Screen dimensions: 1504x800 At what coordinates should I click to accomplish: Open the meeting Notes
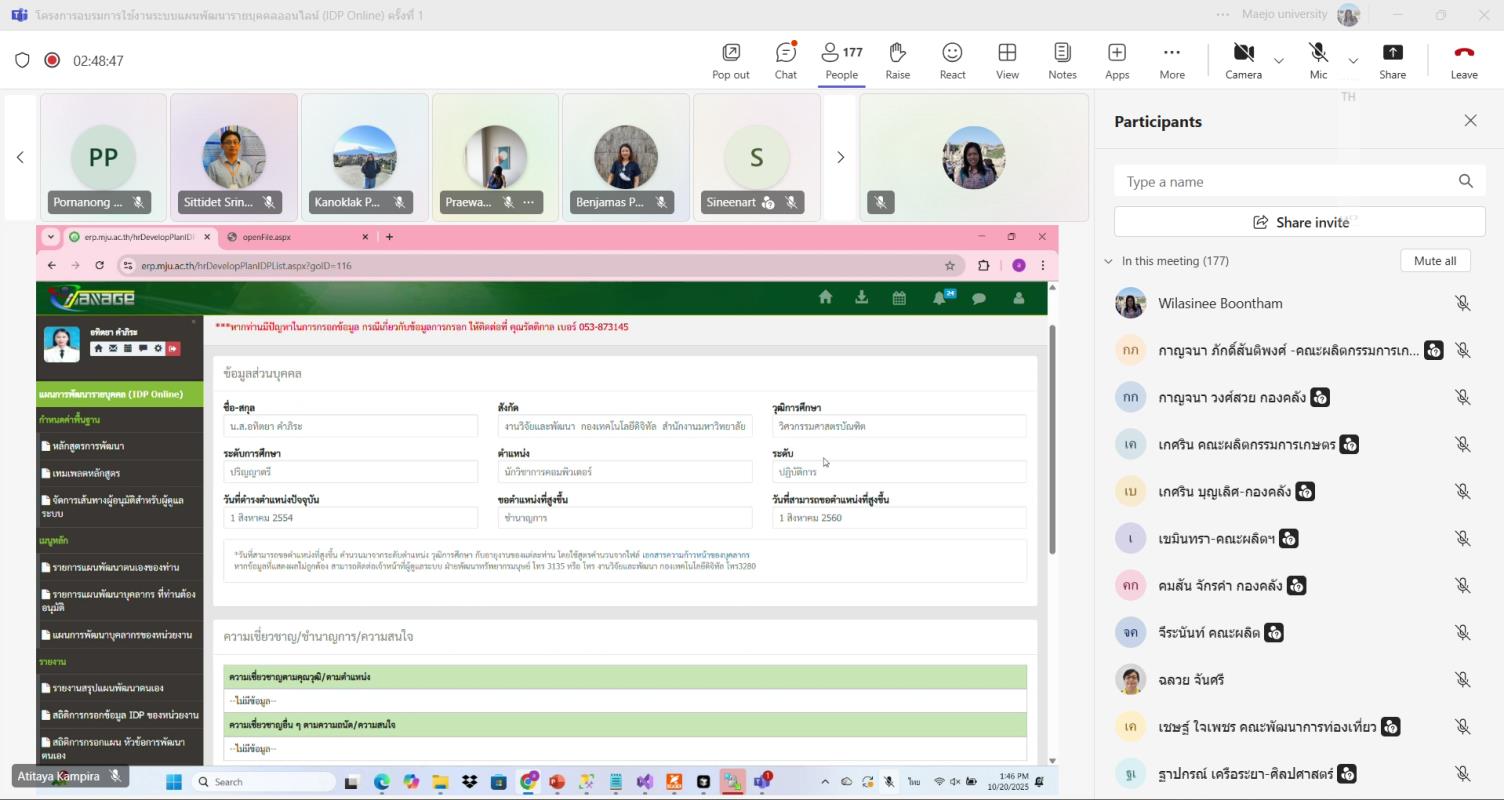click(1062, 60)
